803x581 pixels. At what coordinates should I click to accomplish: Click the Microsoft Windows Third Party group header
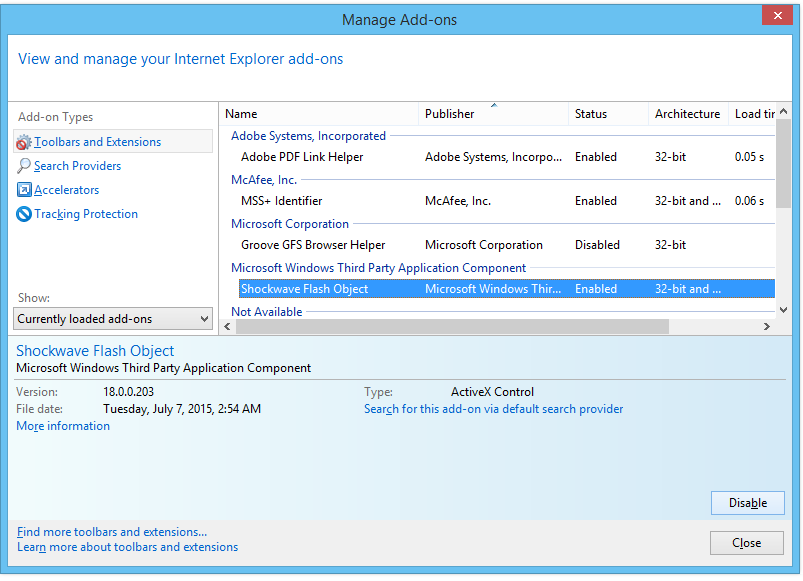pyautogui.click(x=378, y=268)
